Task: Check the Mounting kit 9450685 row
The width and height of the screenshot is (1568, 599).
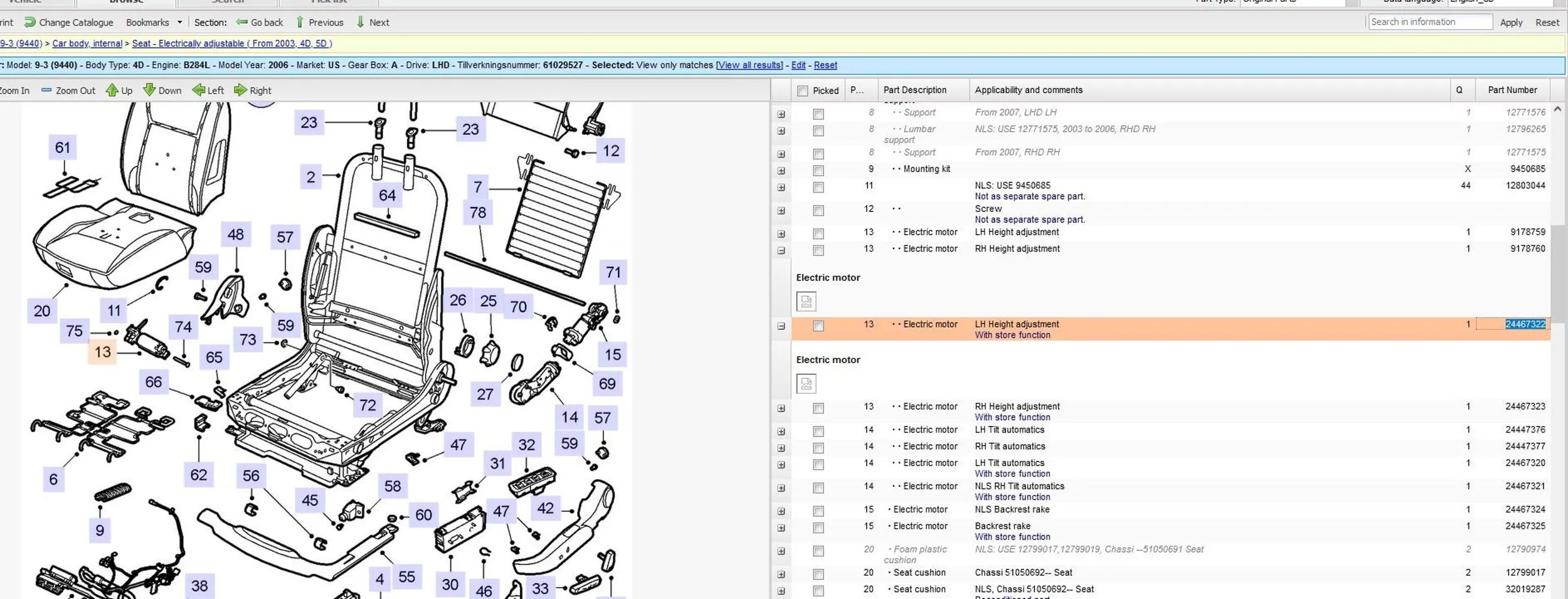Action: pyautogui.click(x=818, y=171)
